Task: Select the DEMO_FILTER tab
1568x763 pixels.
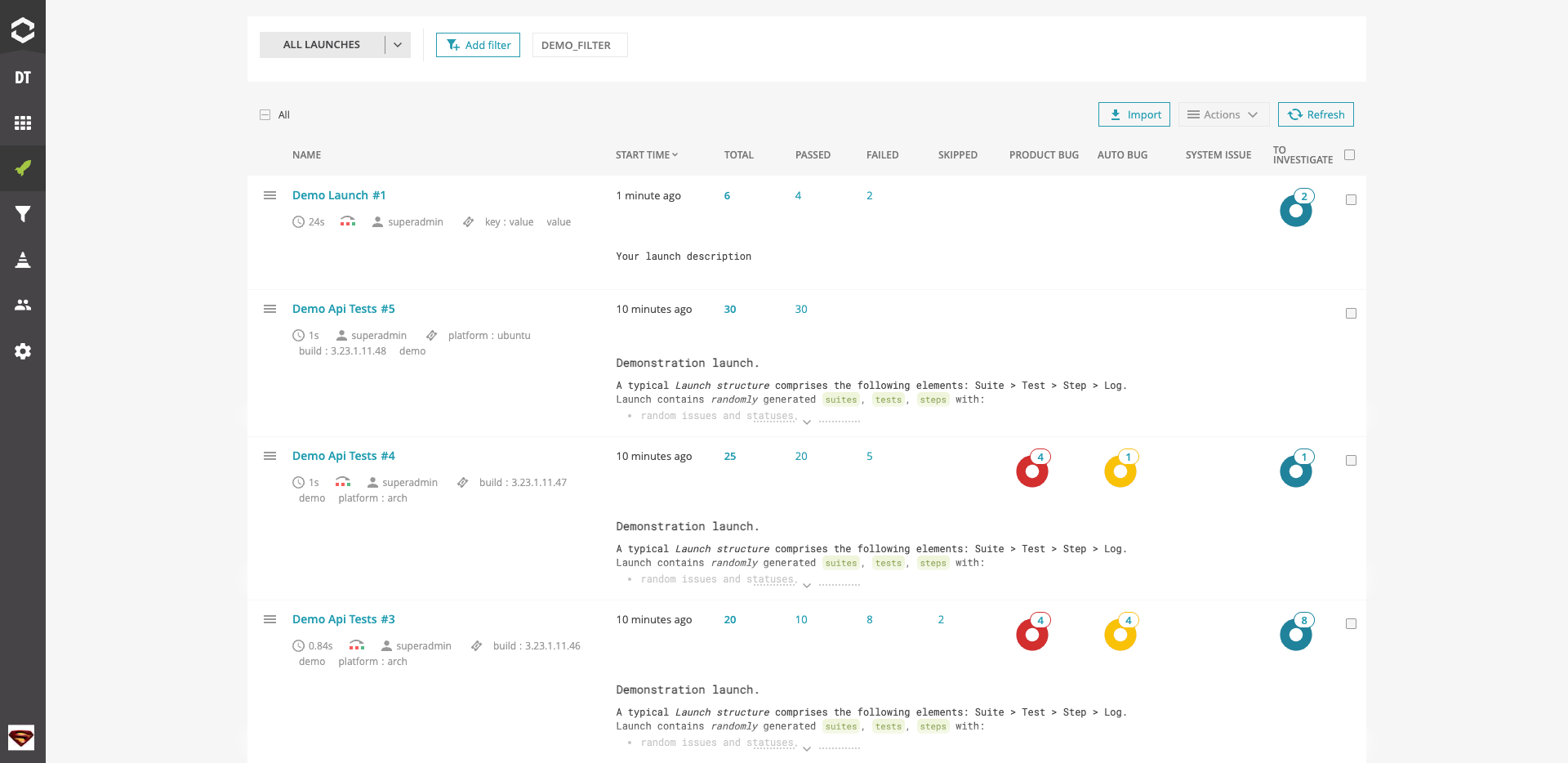Action: tap(576, 45)
